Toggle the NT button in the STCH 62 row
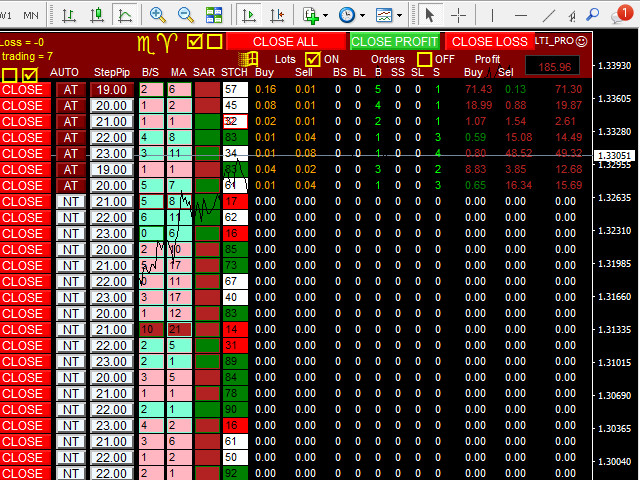Image resolution: width=640 pixels, height=480 pixels. (71, 218)
